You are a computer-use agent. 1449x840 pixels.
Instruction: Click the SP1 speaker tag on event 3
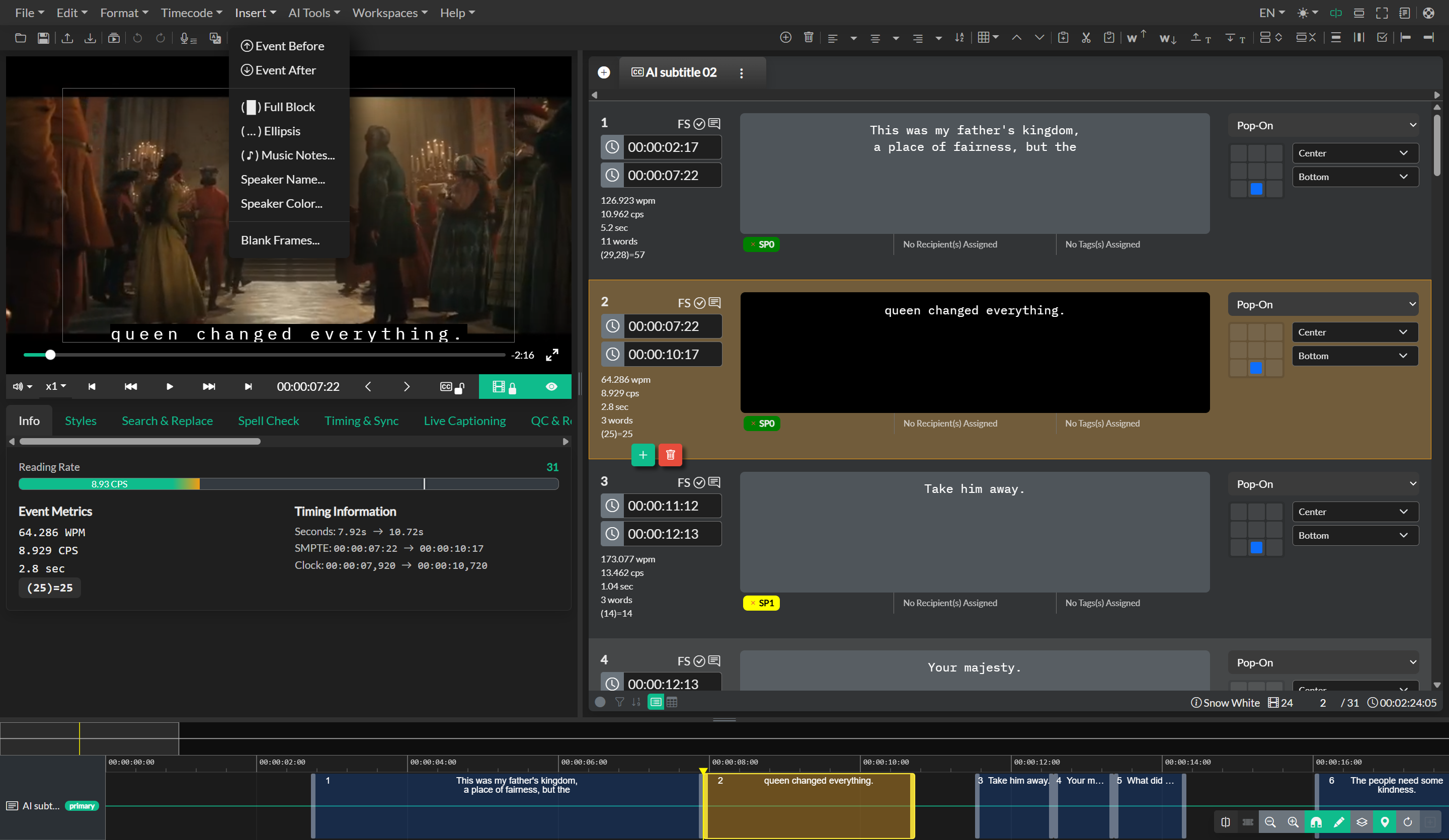761,603
